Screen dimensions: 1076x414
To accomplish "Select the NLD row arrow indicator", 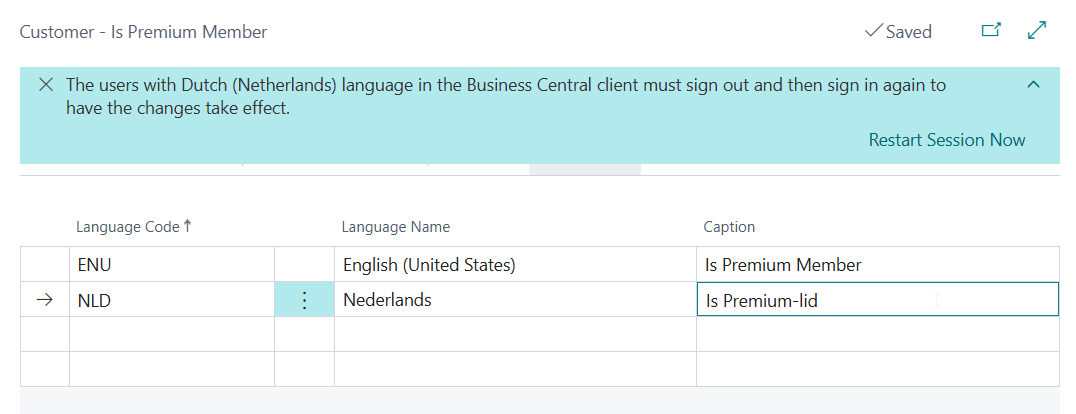I will pyautogui.click(x=44, y=300).
